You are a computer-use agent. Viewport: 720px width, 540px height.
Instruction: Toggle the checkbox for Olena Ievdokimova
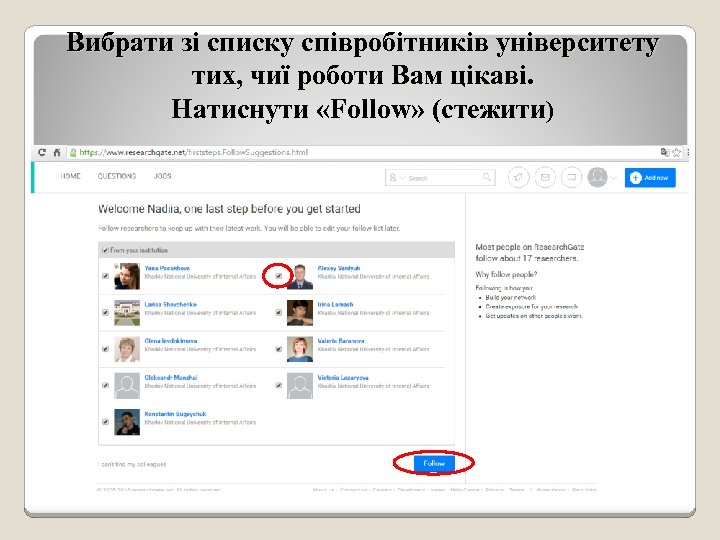point(105,349)
